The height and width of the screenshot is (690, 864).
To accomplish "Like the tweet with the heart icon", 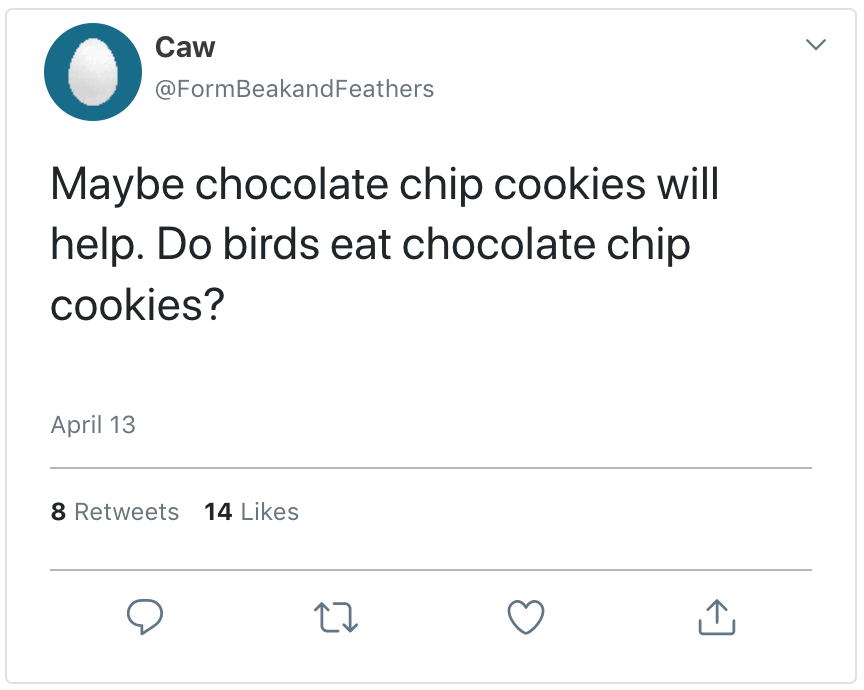I will (525, 617).
